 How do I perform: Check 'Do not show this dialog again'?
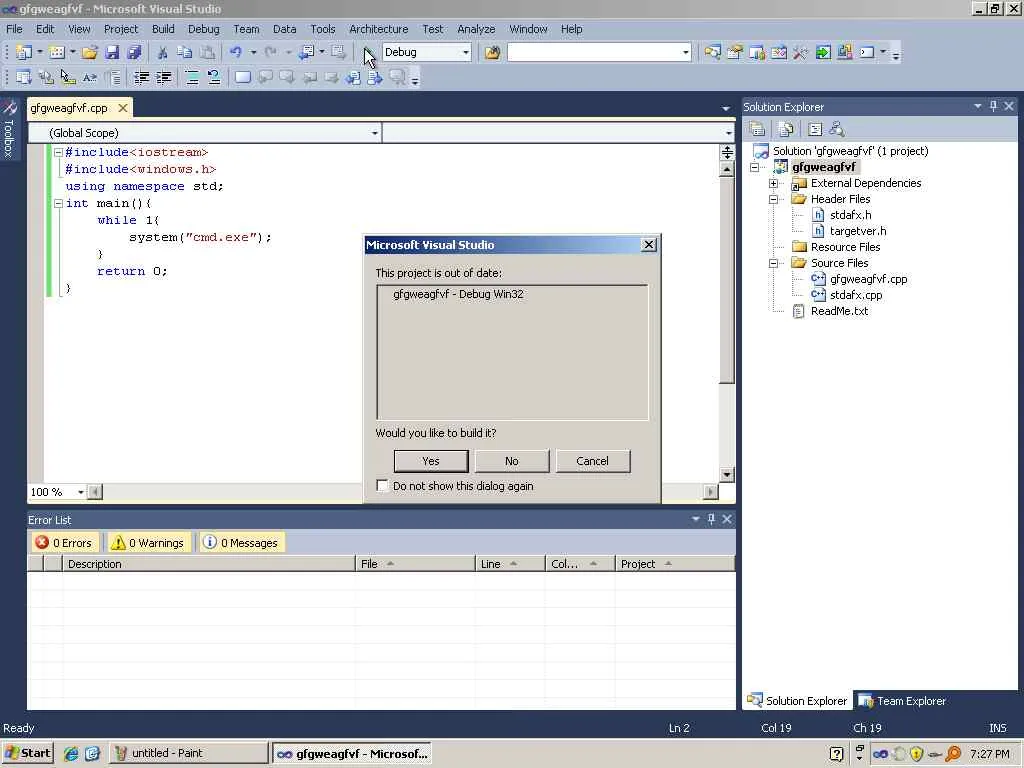(383, 485)
